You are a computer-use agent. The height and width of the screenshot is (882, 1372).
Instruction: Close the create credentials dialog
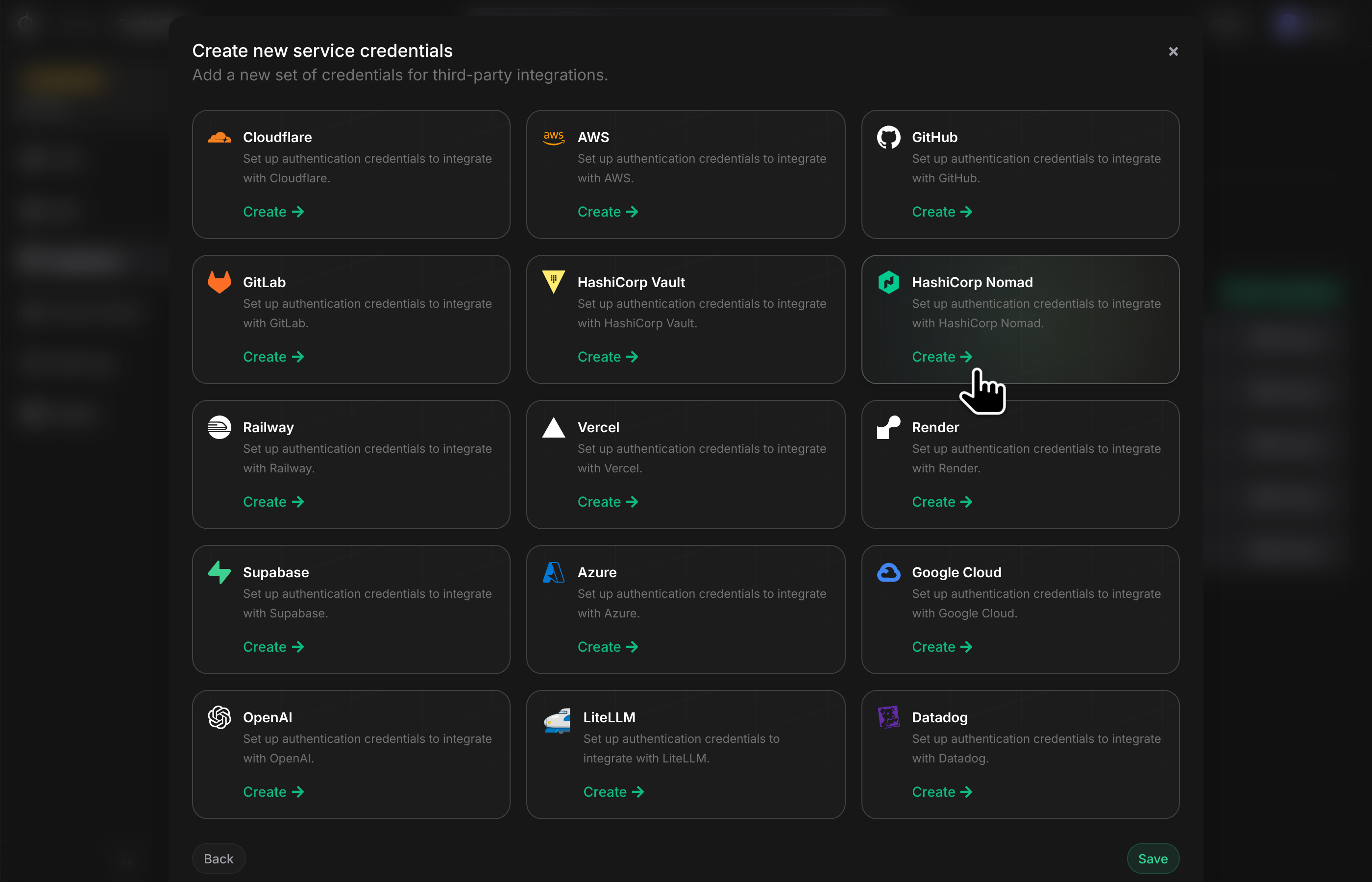click(1173, 51)
